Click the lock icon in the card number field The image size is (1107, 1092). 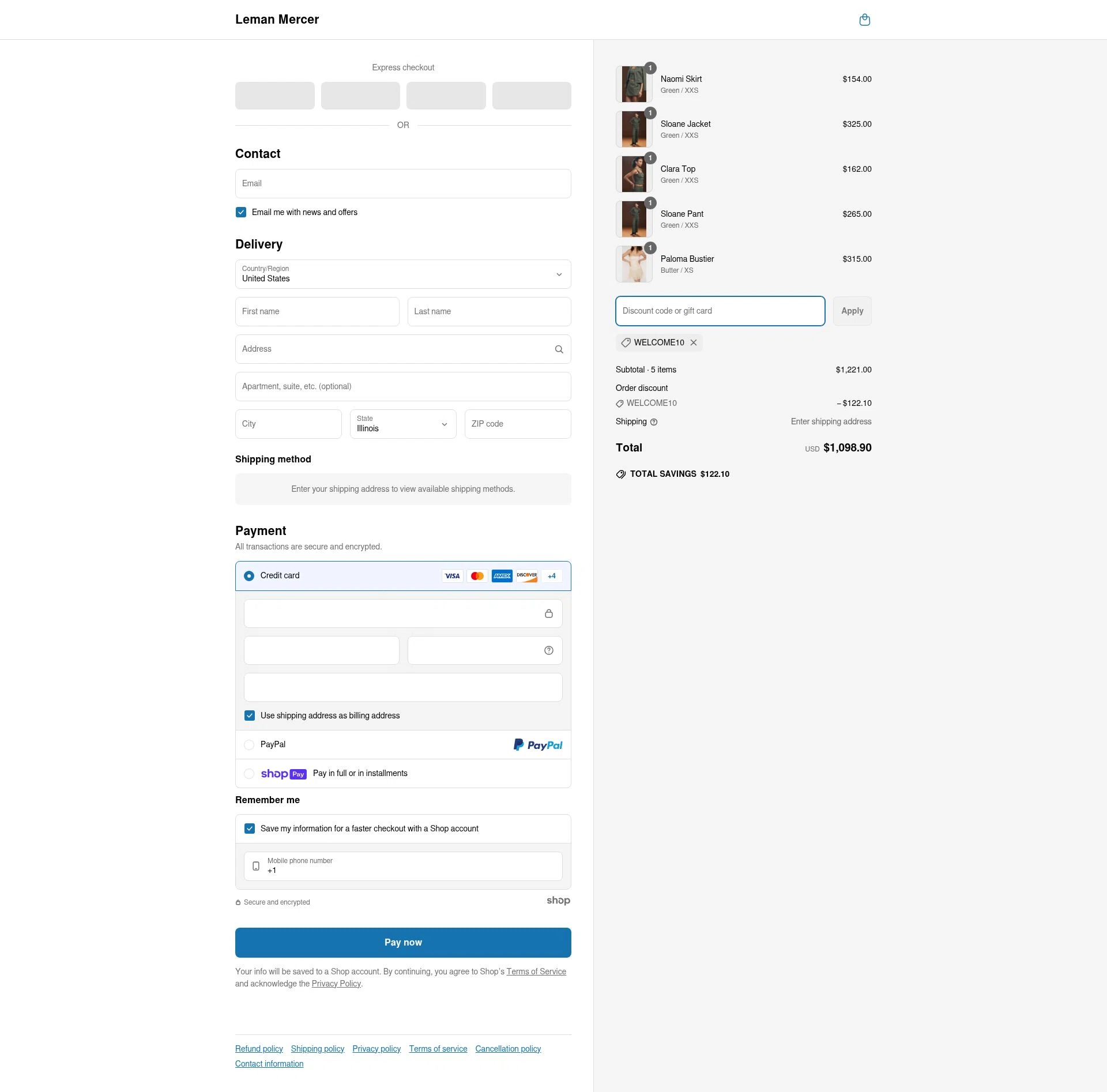point(548,613)
